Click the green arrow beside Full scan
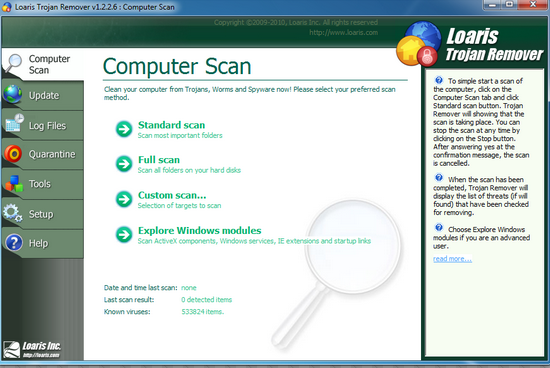Screen dimensions: 550x368 (x=124, y=164)
